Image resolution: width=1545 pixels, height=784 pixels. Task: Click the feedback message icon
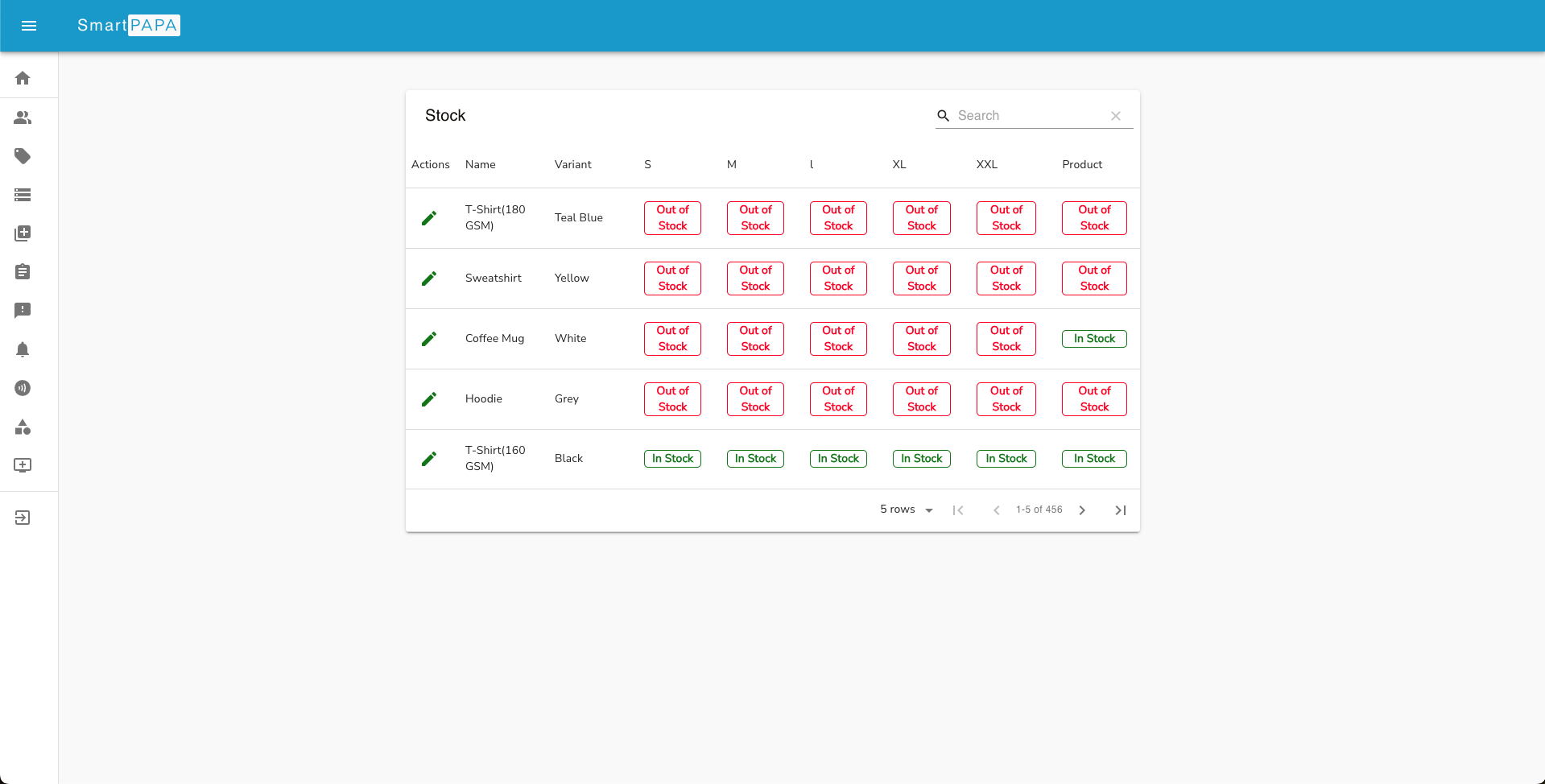coord(23,311)
